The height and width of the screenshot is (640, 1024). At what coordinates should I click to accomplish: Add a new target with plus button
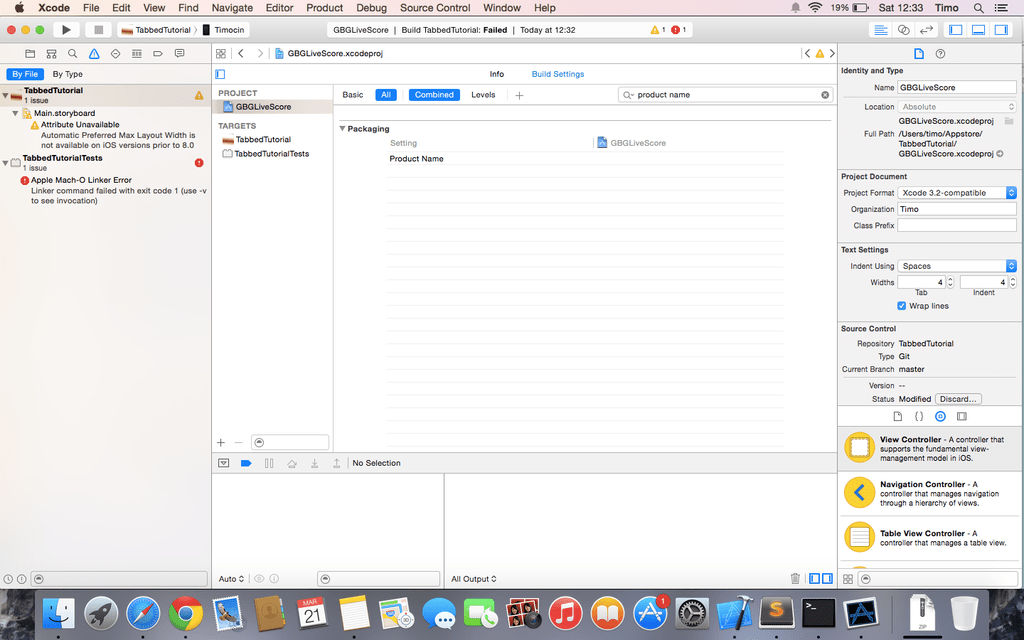tap(221, 443)
